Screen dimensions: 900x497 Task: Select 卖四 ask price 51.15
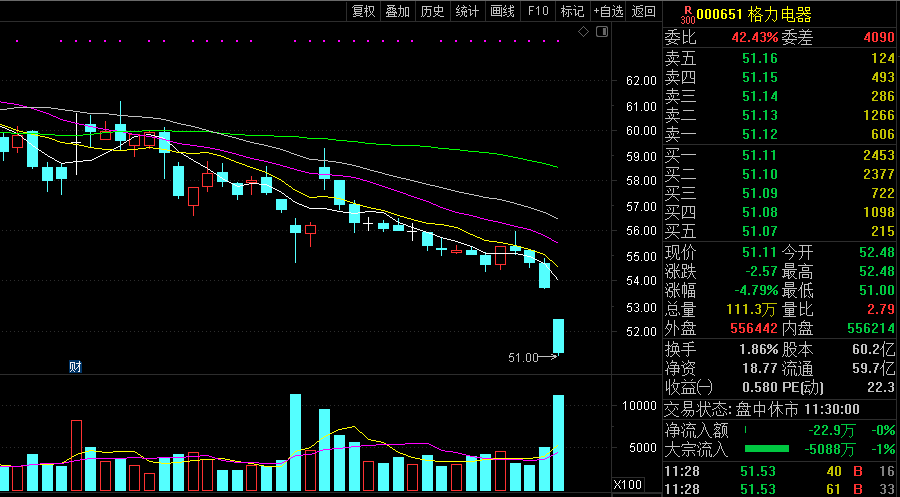coord(759,77)
